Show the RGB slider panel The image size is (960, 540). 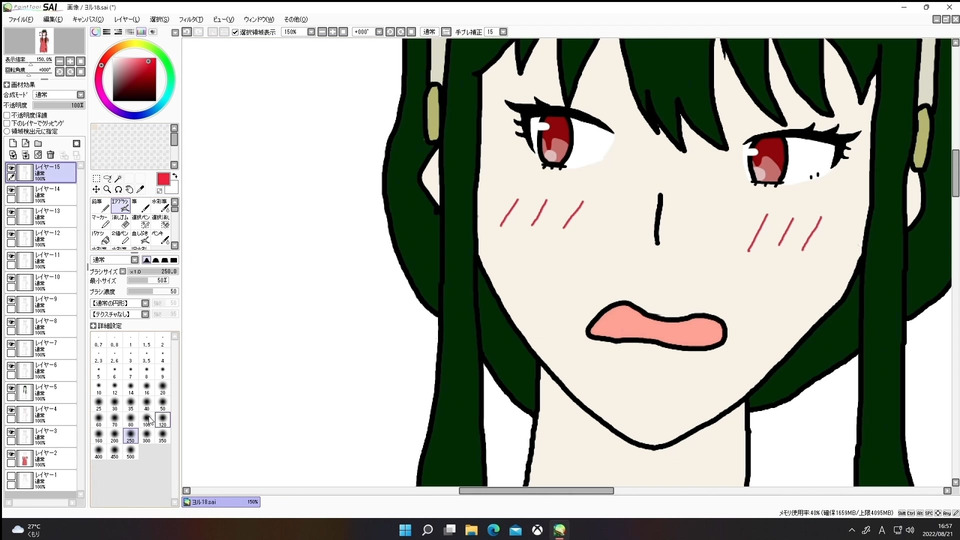point(107,32)
